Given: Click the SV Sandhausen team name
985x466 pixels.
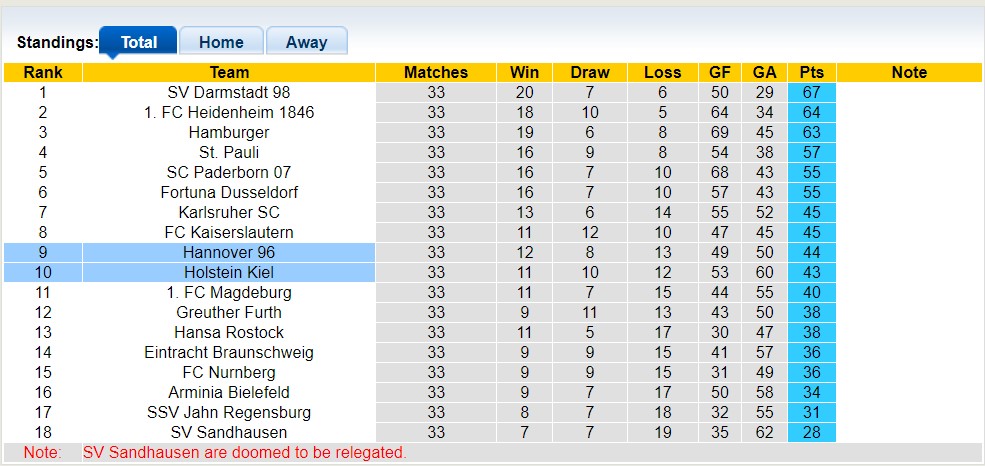Looking at the screenshot, I should 229,432.
